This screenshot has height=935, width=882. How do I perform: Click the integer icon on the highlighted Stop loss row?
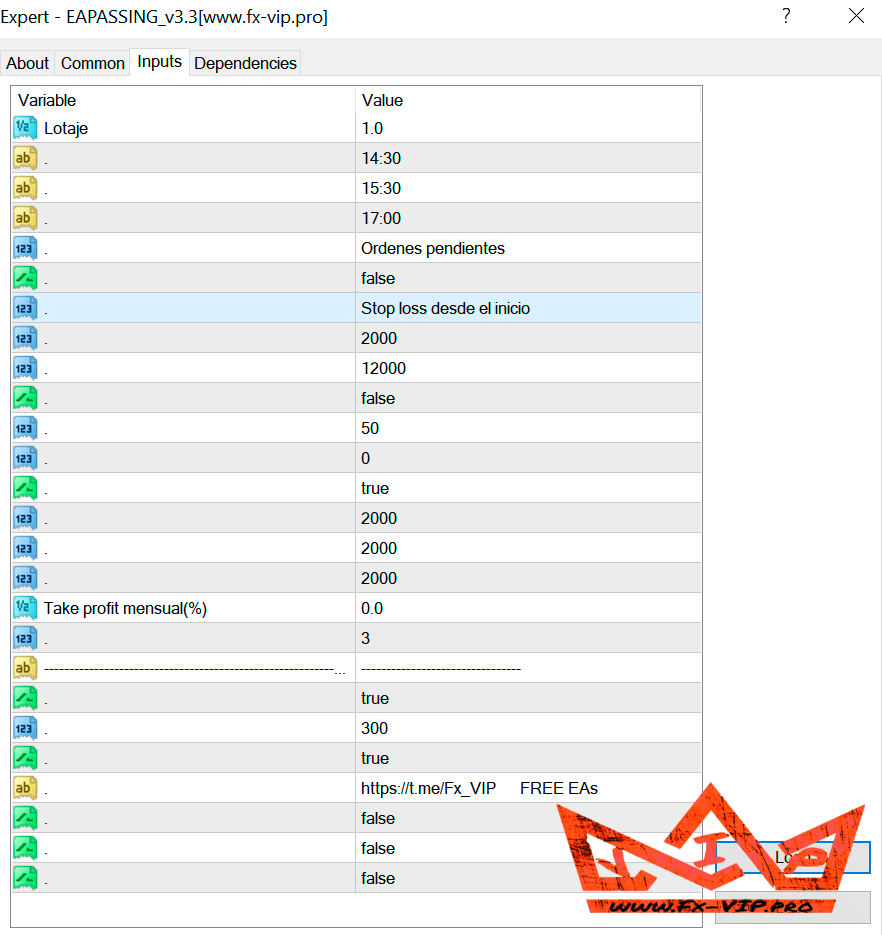(x=25, y=308)
